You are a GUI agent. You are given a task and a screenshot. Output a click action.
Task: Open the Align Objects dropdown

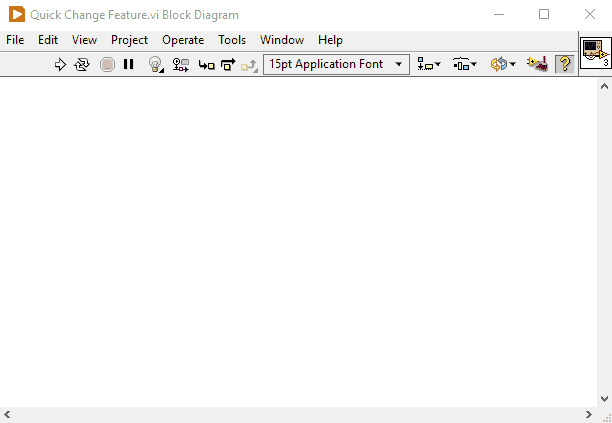[429, 64]
